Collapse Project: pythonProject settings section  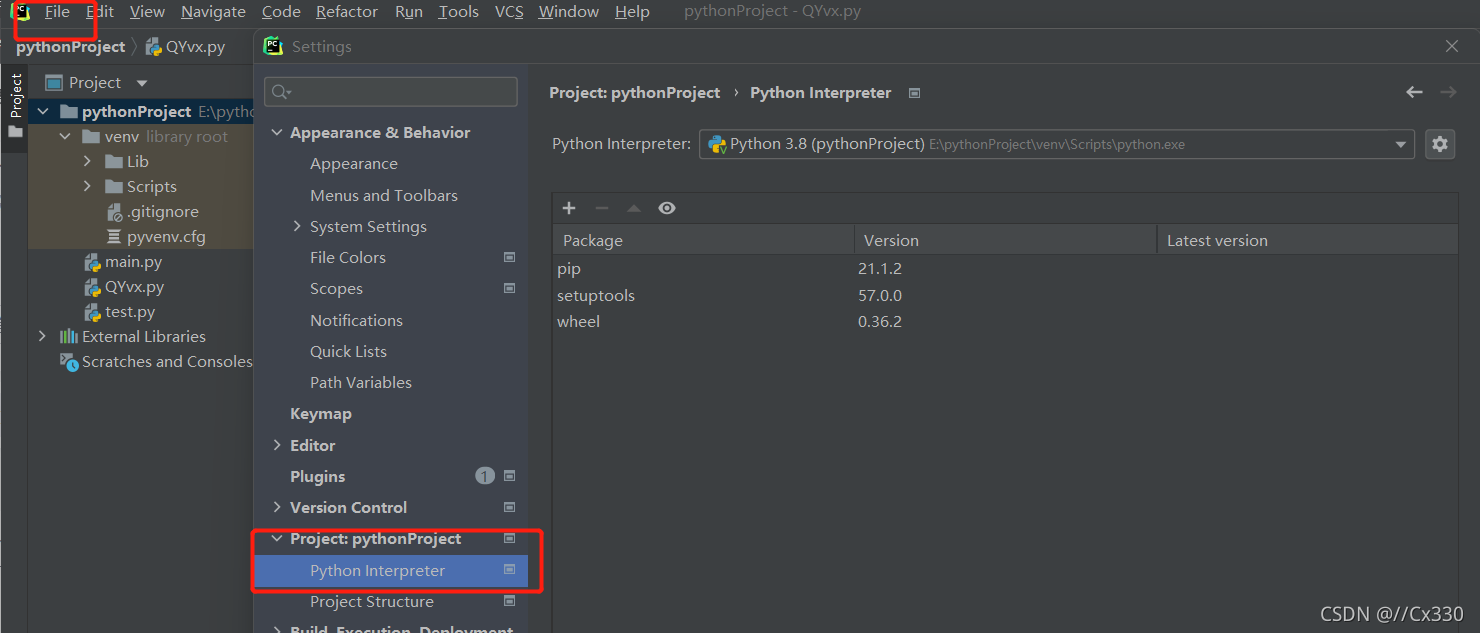277,539
